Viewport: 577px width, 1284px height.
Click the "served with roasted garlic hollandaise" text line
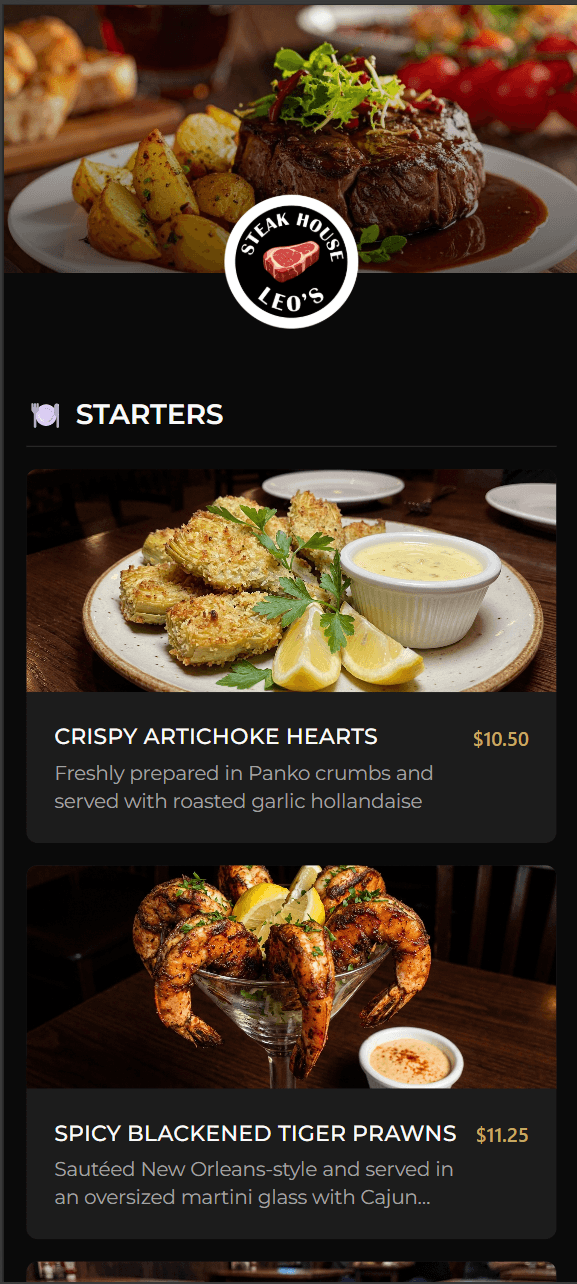click(x=238, y=801)
